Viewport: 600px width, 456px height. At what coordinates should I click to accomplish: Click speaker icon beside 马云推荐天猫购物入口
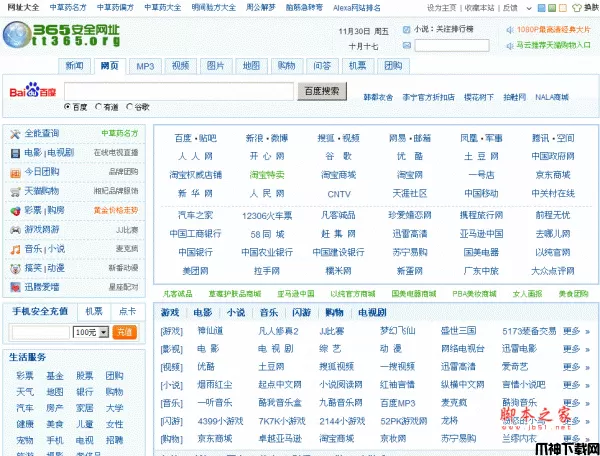510,46
